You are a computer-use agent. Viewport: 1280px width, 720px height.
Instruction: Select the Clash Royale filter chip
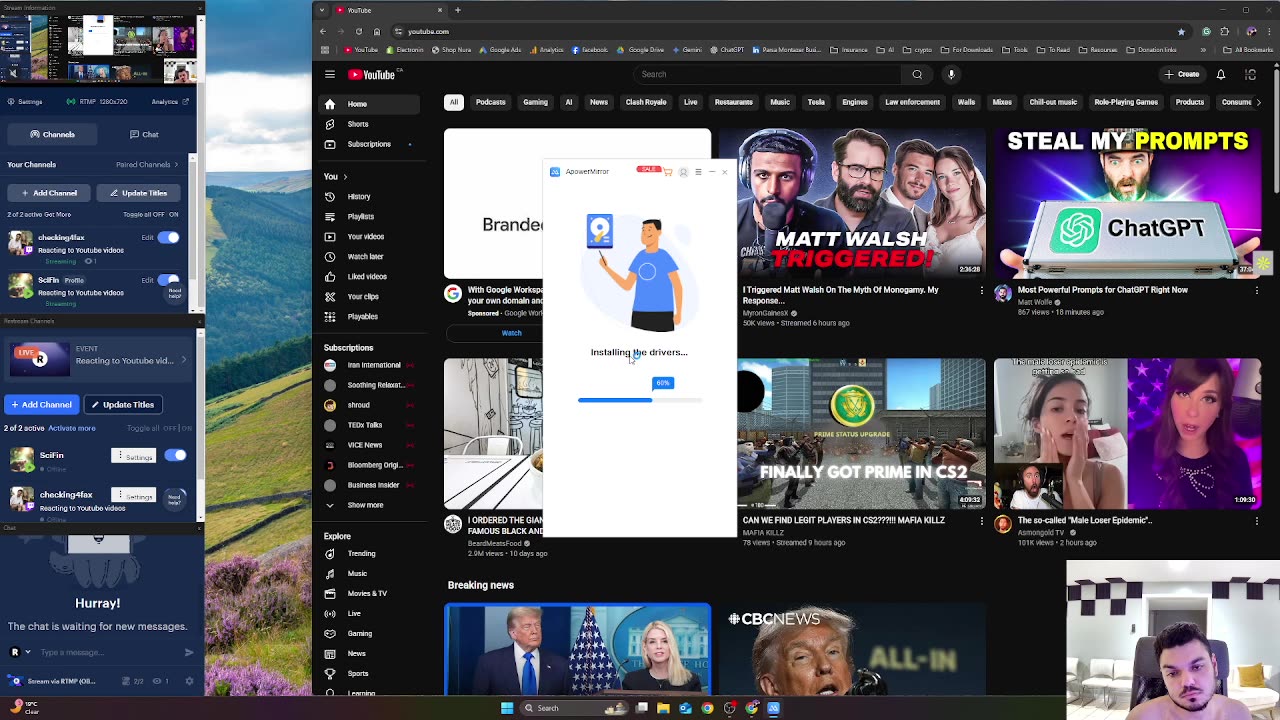[x=646, y=102]
